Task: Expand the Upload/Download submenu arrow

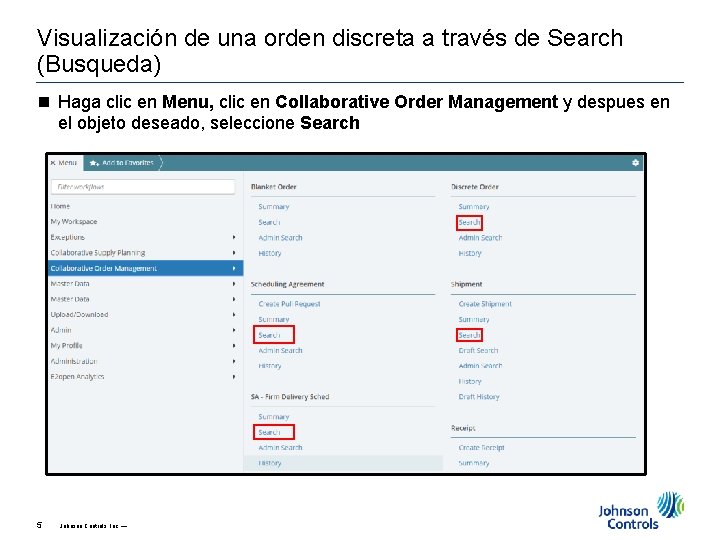Action: coord(234,315)
